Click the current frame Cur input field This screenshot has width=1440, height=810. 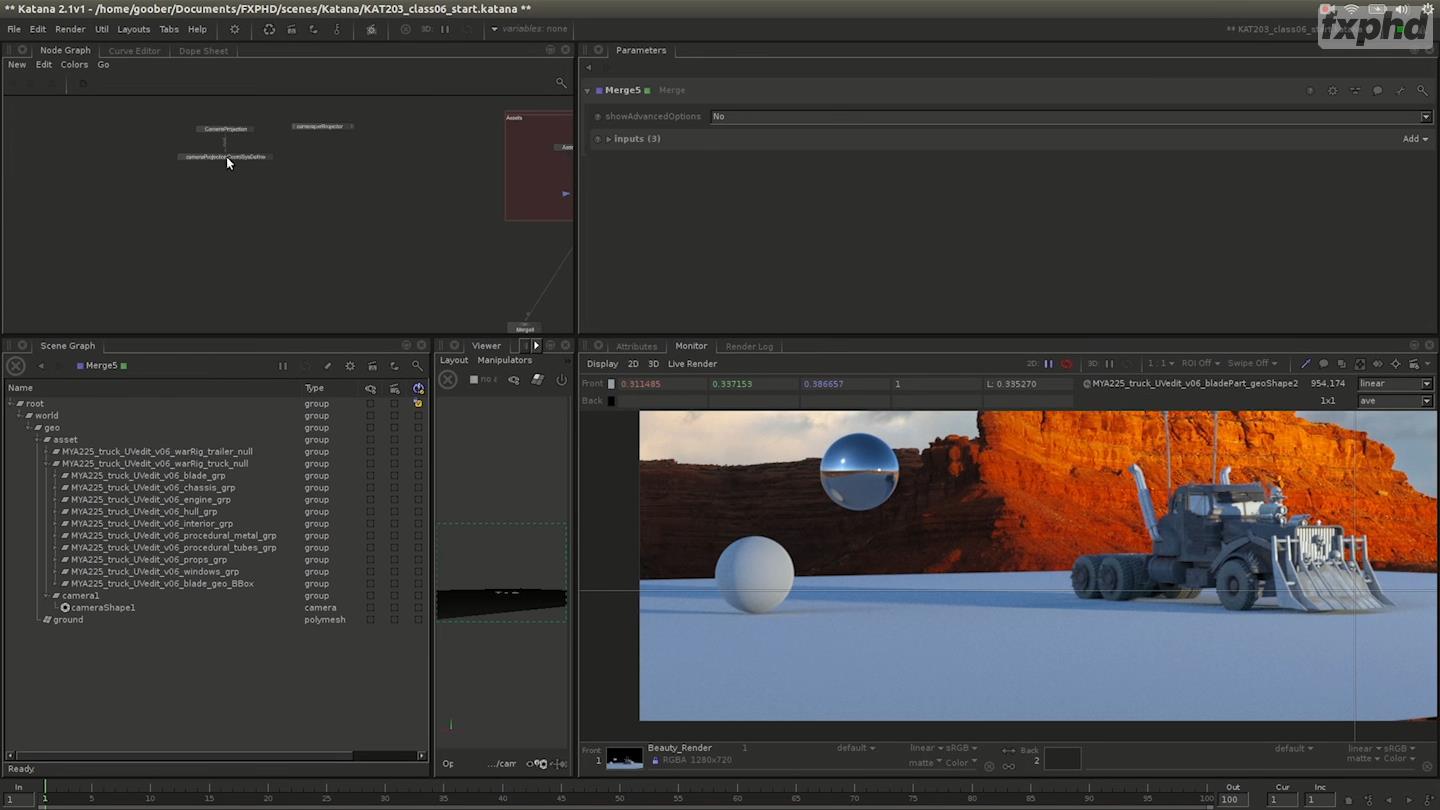1281,800
